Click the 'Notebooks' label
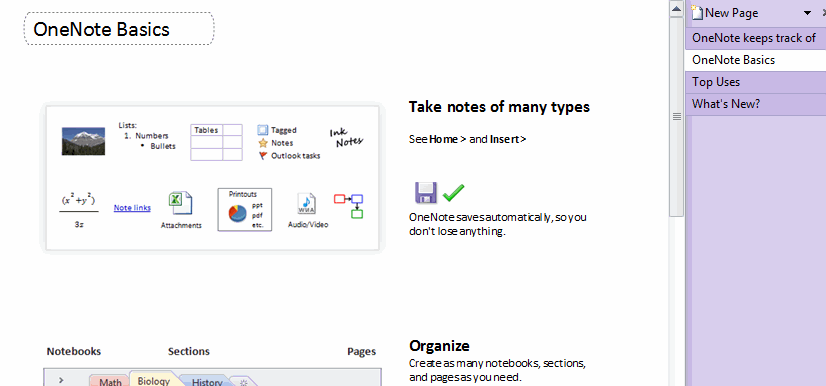The image size is (826, 386). coord(74,351)
